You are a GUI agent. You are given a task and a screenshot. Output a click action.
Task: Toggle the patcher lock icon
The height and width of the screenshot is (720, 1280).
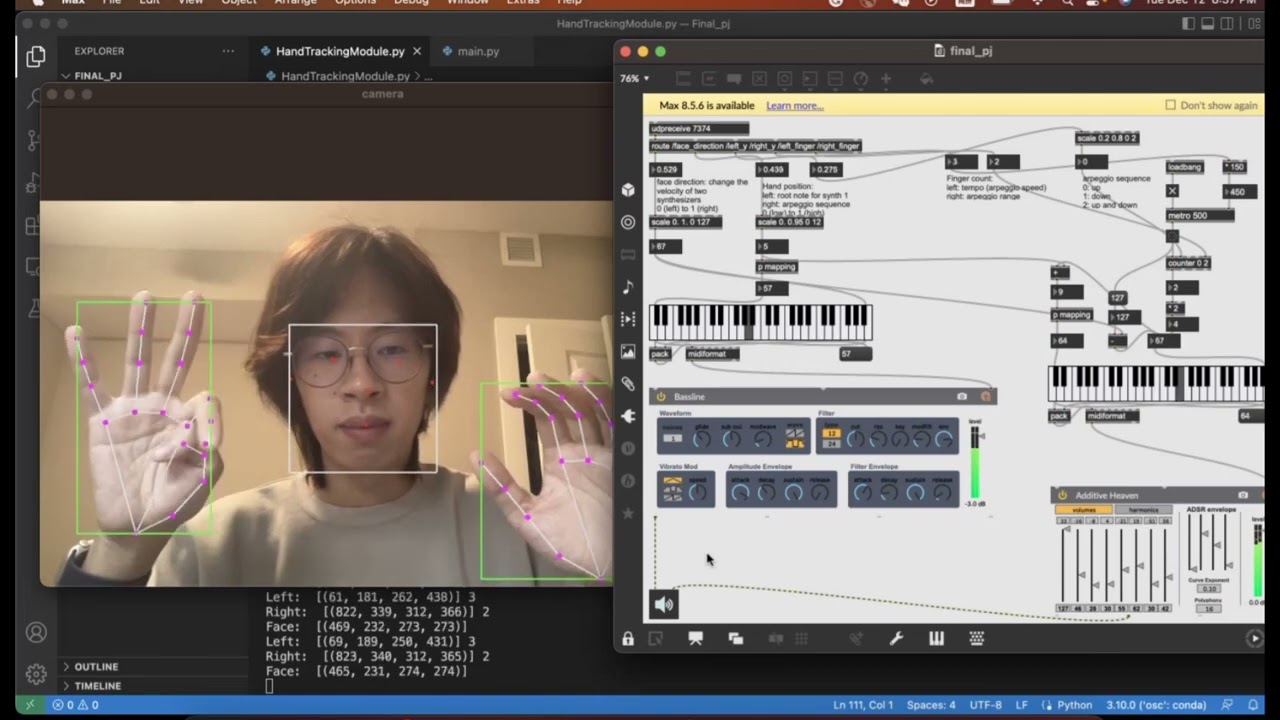point(628,638)
